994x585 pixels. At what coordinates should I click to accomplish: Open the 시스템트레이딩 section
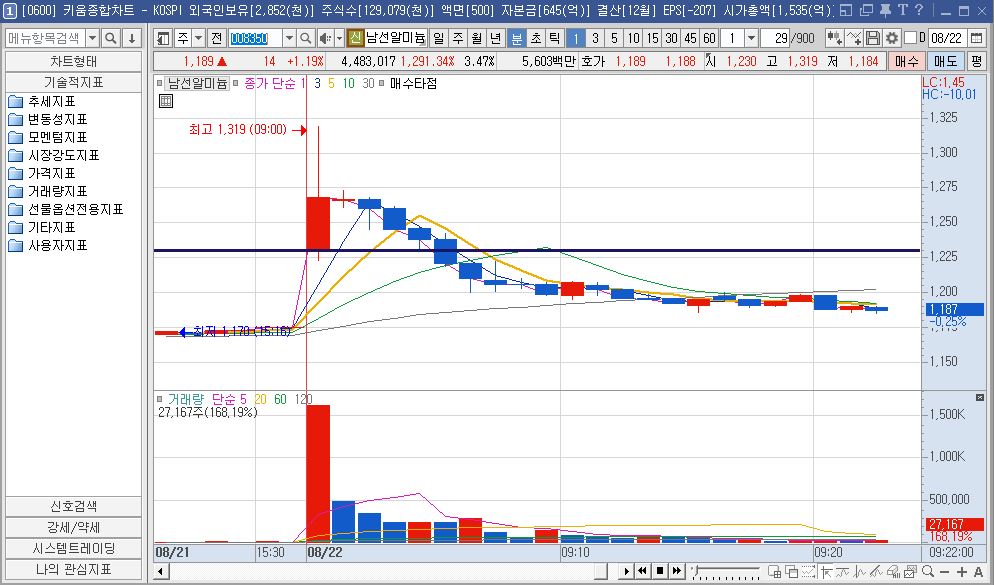74,548
